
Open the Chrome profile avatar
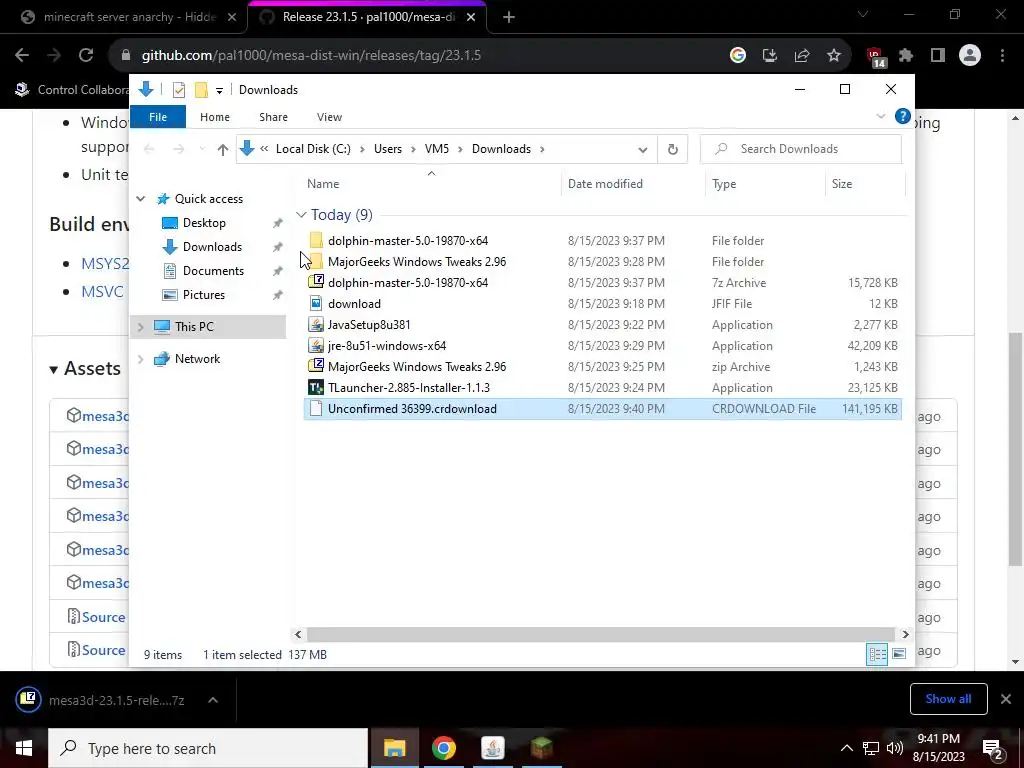970,56
